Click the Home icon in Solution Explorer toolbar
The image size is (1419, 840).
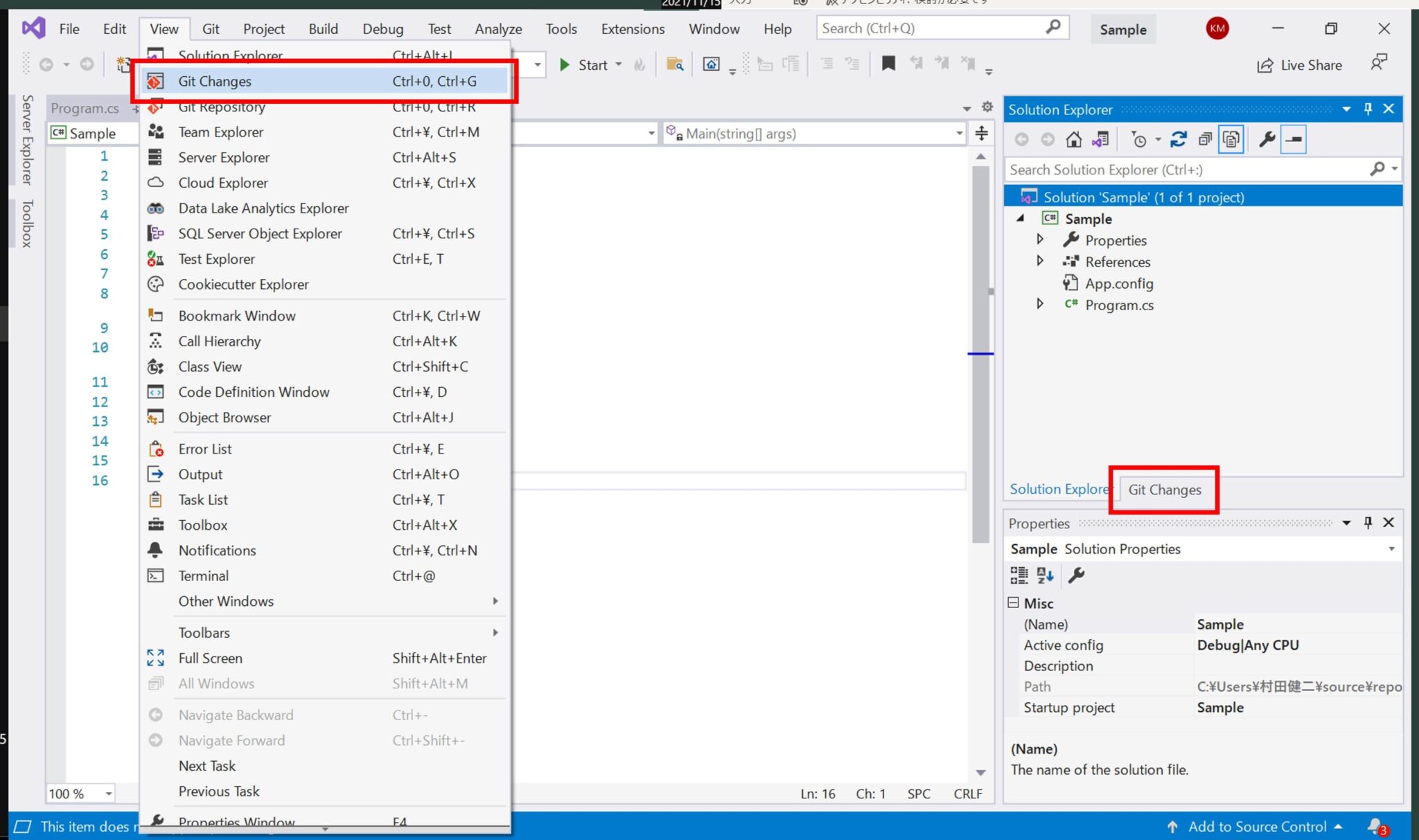point(1073,138)
